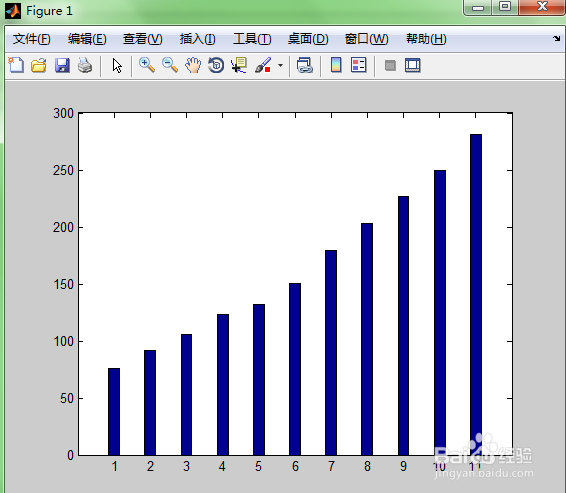Open the 工具(T) menu
Viewport: 566px width, 493px height.
click(252, 39)
